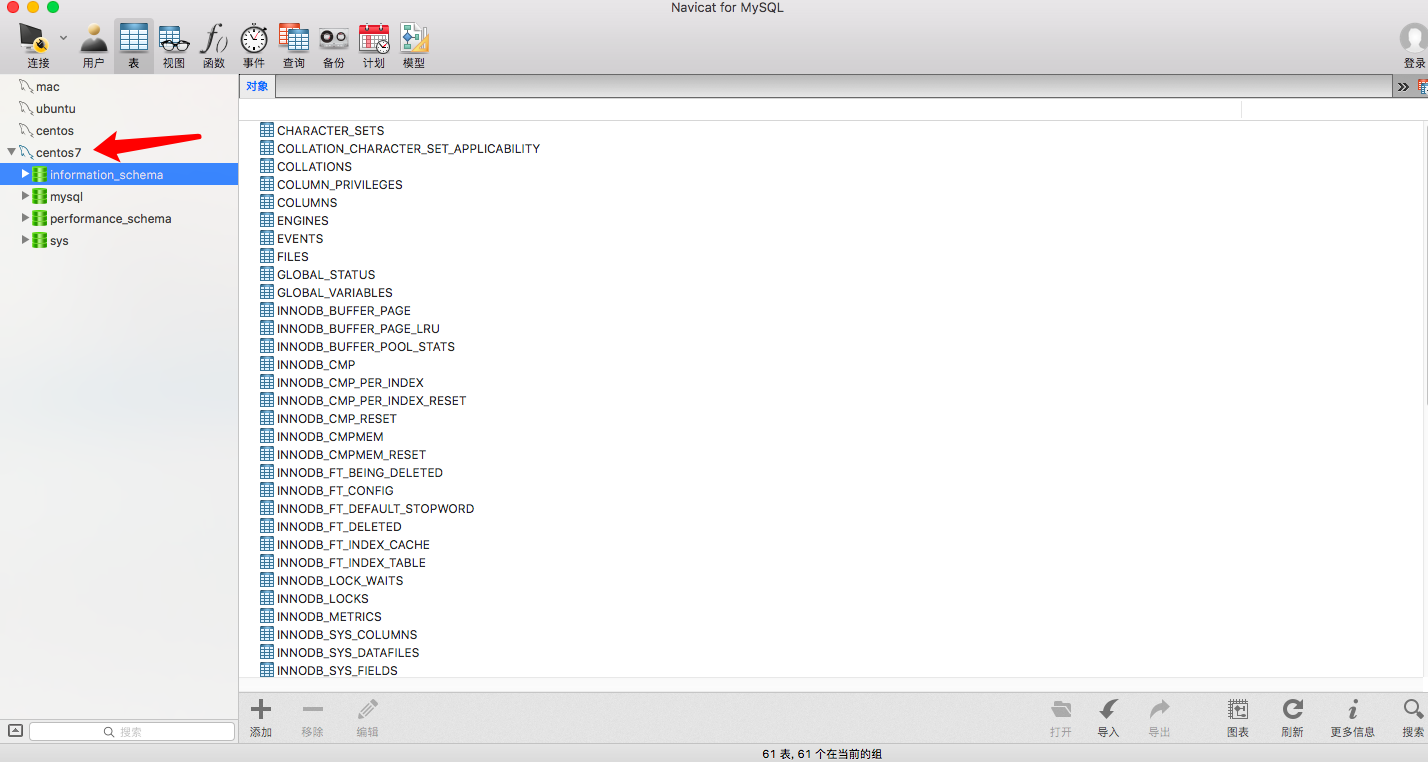Expand the information_schema database triangle
1428x762 pixels.
tap(26, 174)
